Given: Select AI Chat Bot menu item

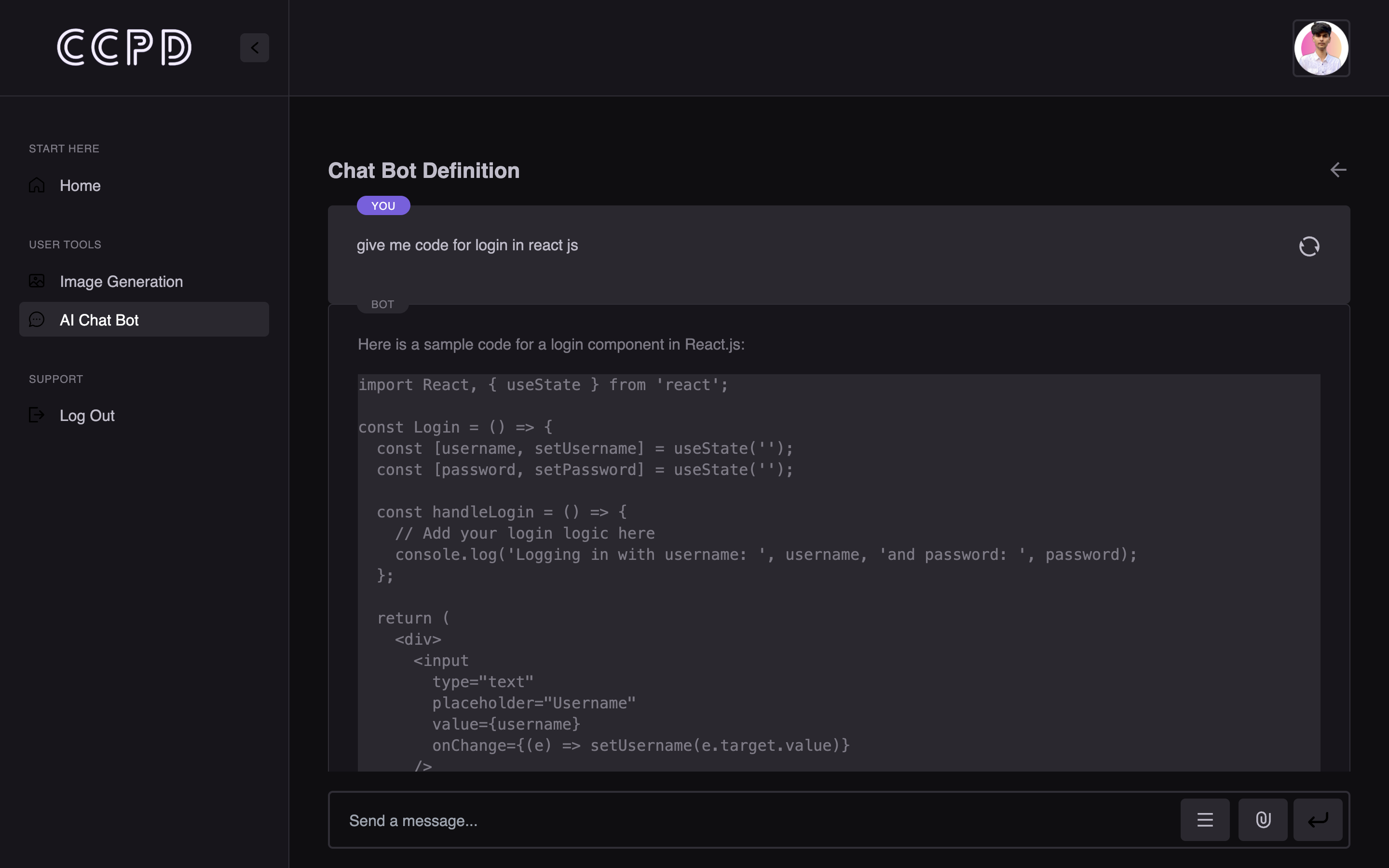Looking at the screenshot, I should [99, 320].
